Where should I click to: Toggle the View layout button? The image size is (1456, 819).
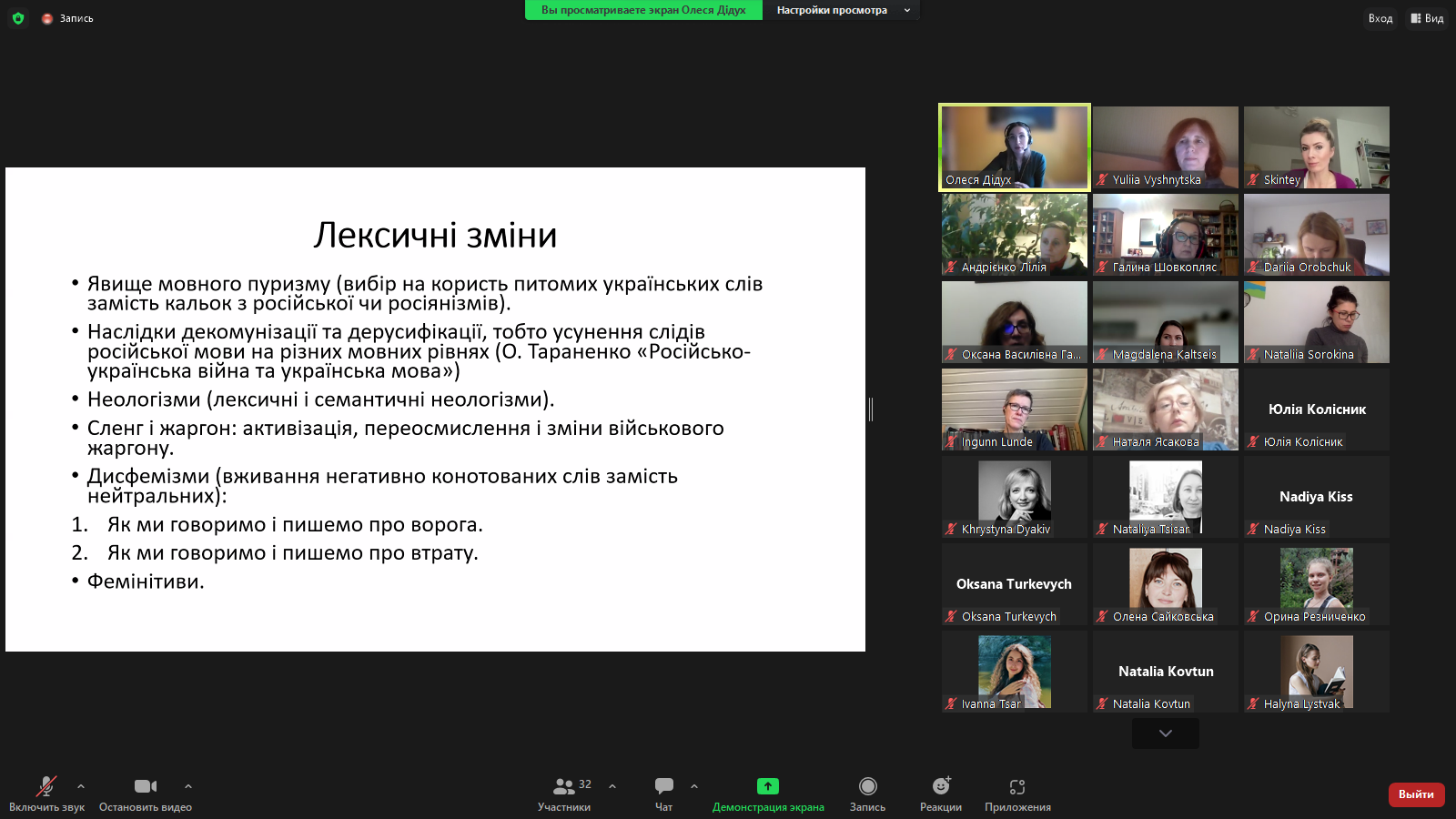coord(1427,18)
